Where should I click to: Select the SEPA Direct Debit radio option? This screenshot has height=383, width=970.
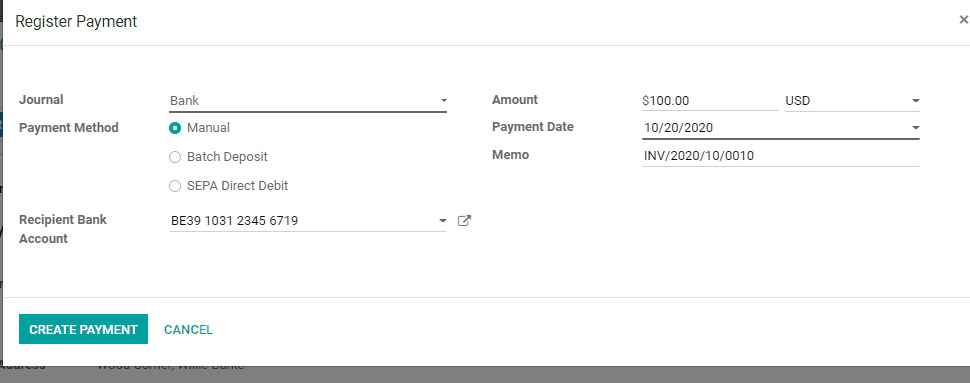pos(175,186)
